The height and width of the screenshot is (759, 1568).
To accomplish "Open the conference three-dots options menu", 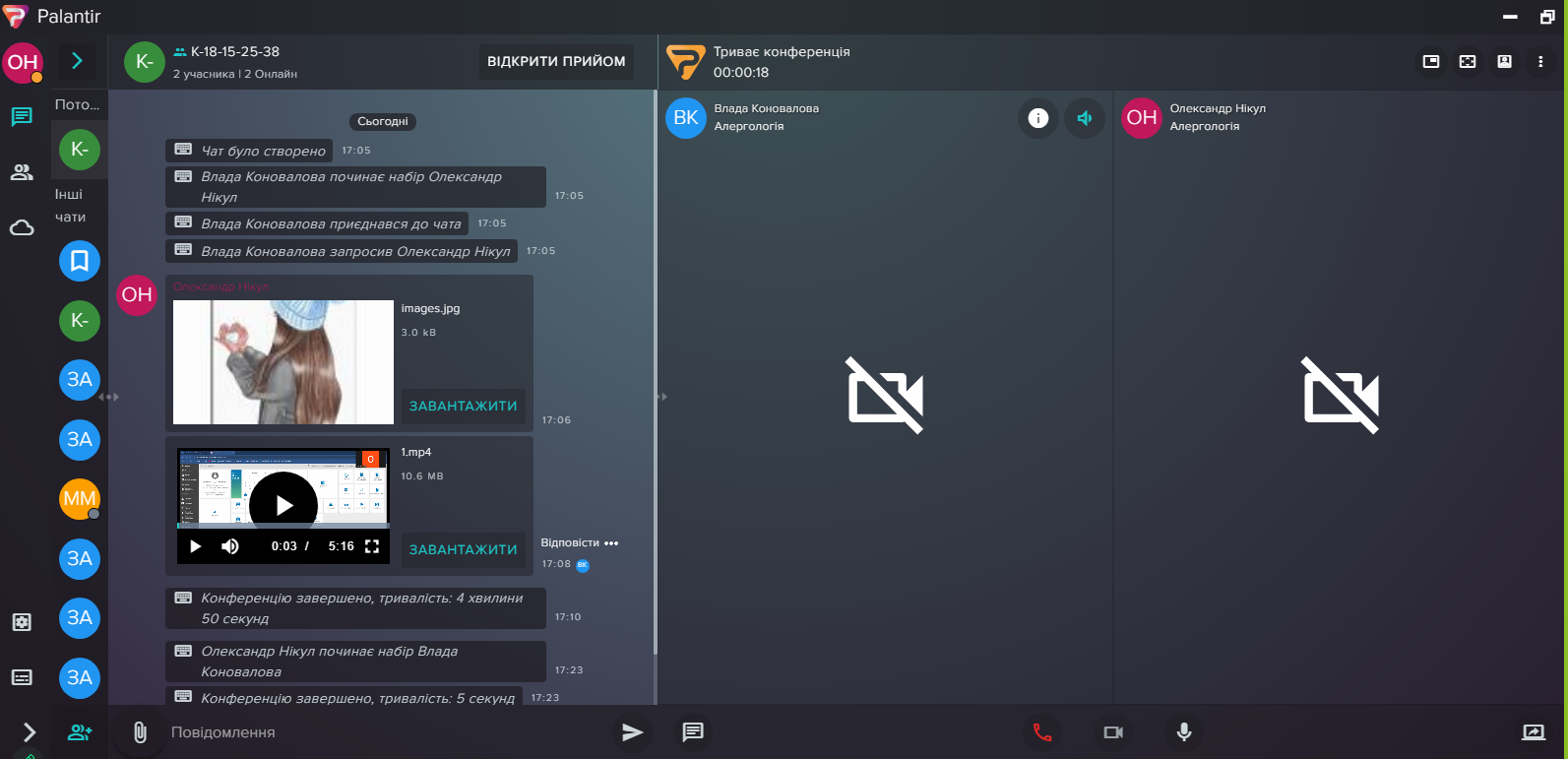I will [x=1540, y=62].
